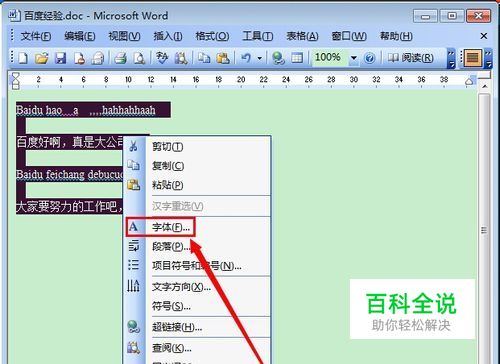Viewport: 500px width, 364px height.
Task: Open Print Preview with the magnifier page icon
Action: [139, 58]
